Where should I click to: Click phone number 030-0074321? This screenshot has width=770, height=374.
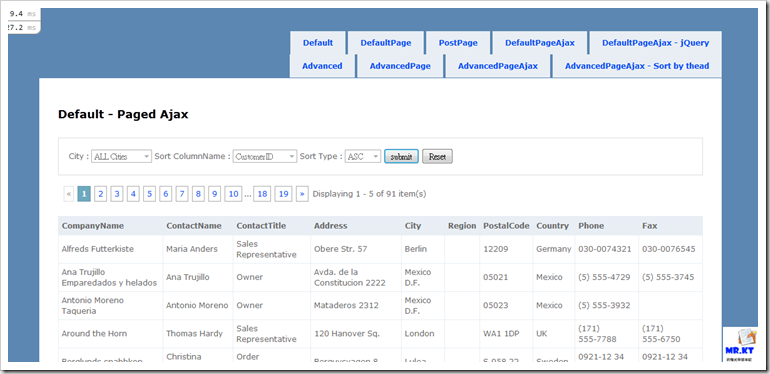coord(605,249)
